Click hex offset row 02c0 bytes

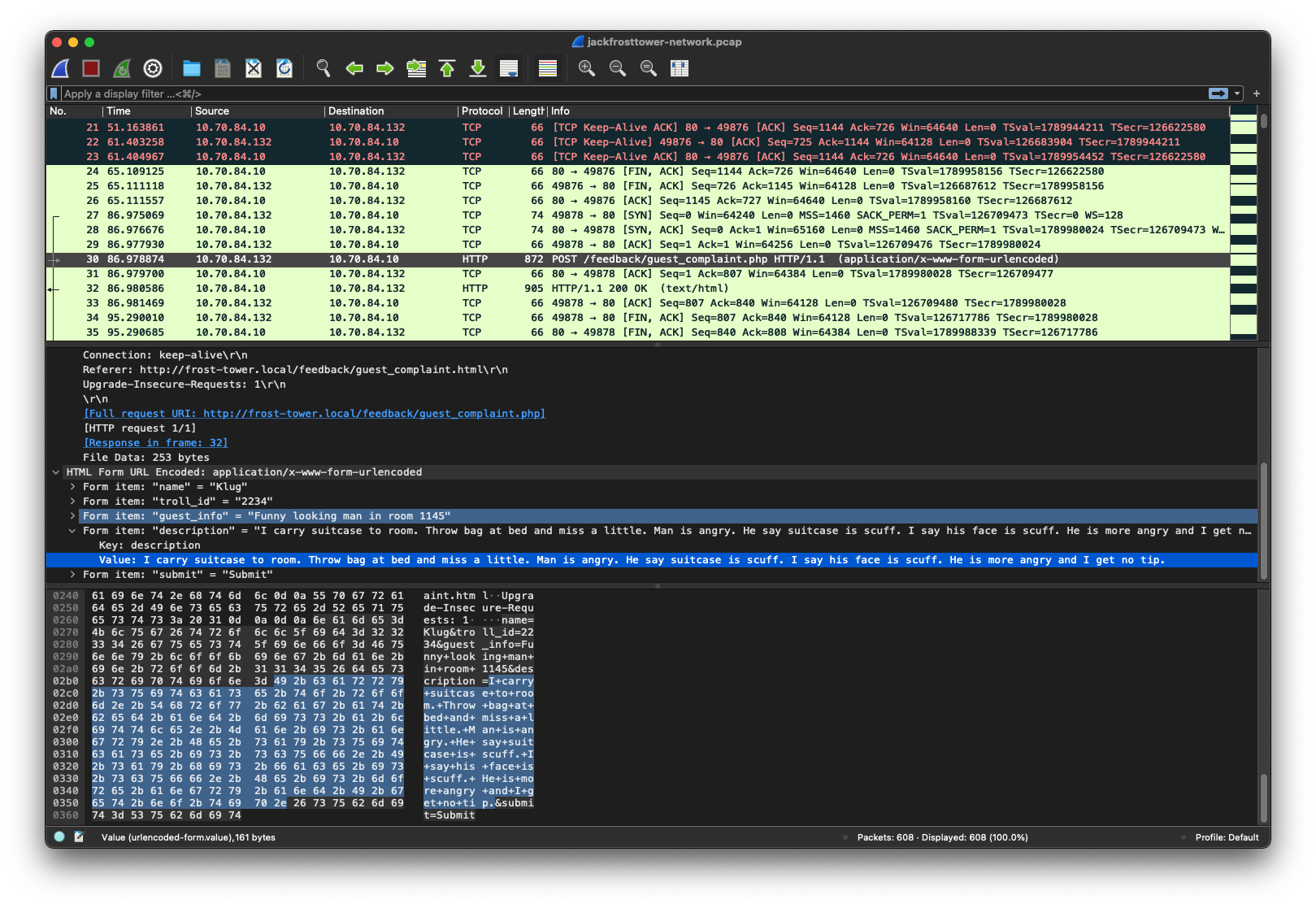coord(247,693)
